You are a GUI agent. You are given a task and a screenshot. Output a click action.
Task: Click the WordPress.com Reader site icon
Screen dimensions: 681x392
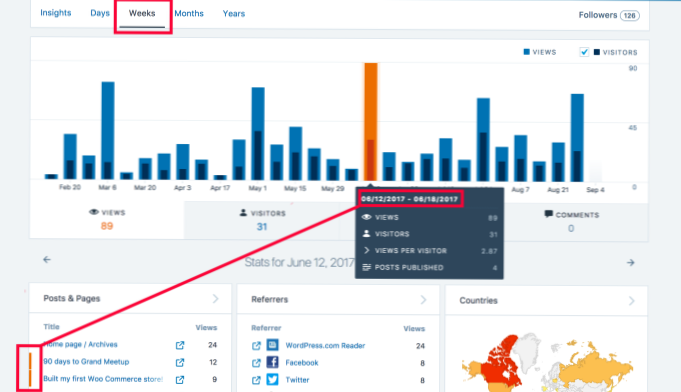point(272,345)
